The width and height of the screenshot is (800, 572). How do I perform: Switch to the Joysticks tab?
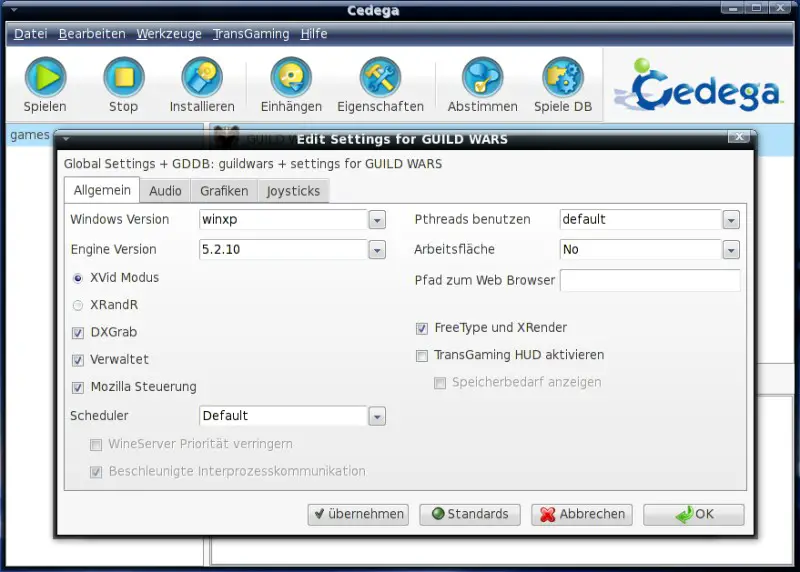(x=293, y=191)
